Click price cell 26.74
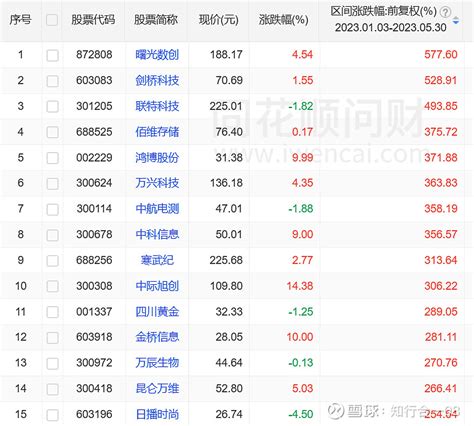 [229, 414]
